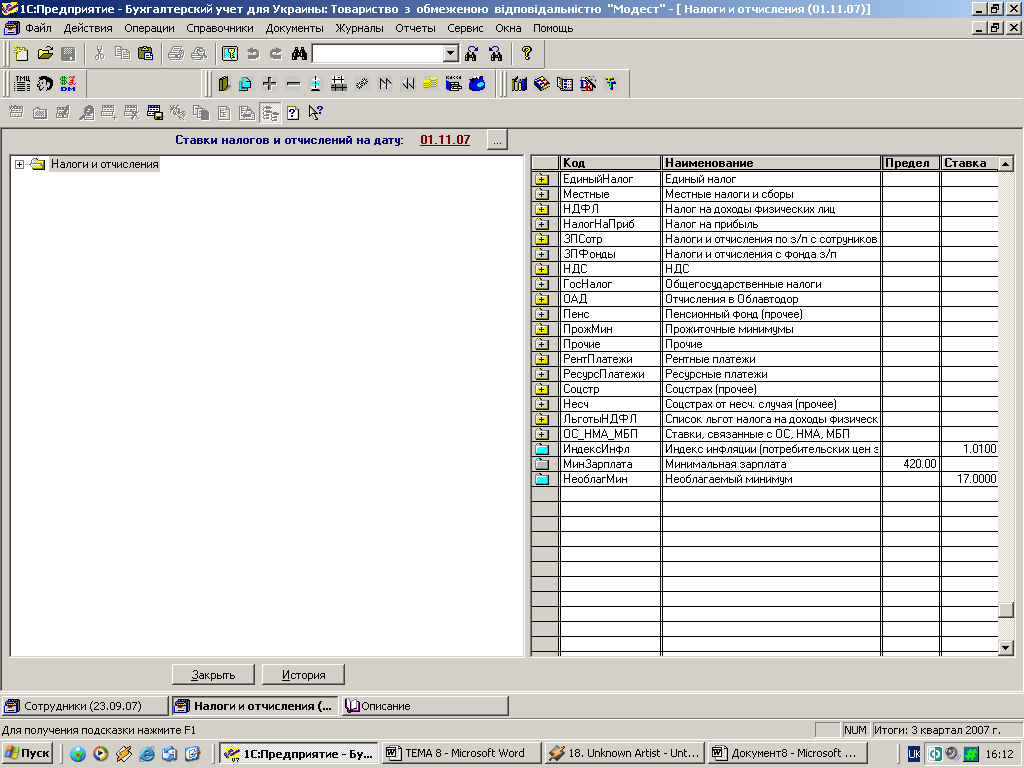Click the Ставка column header
The width and height of the screenshot is (1024, 768).
point(969,163)
